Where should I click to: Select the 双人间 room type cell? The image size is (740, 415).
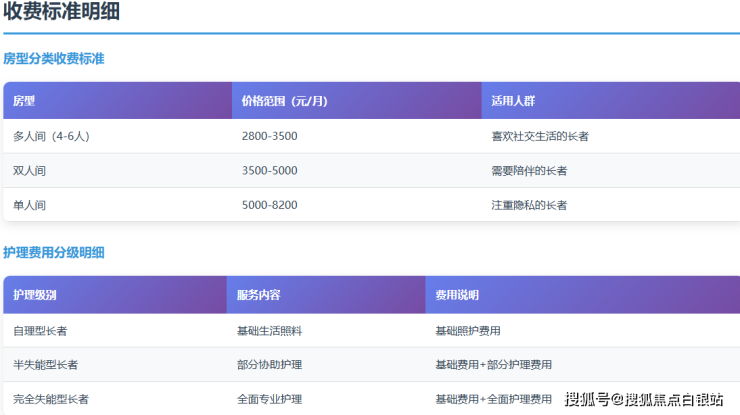point(30,171)
